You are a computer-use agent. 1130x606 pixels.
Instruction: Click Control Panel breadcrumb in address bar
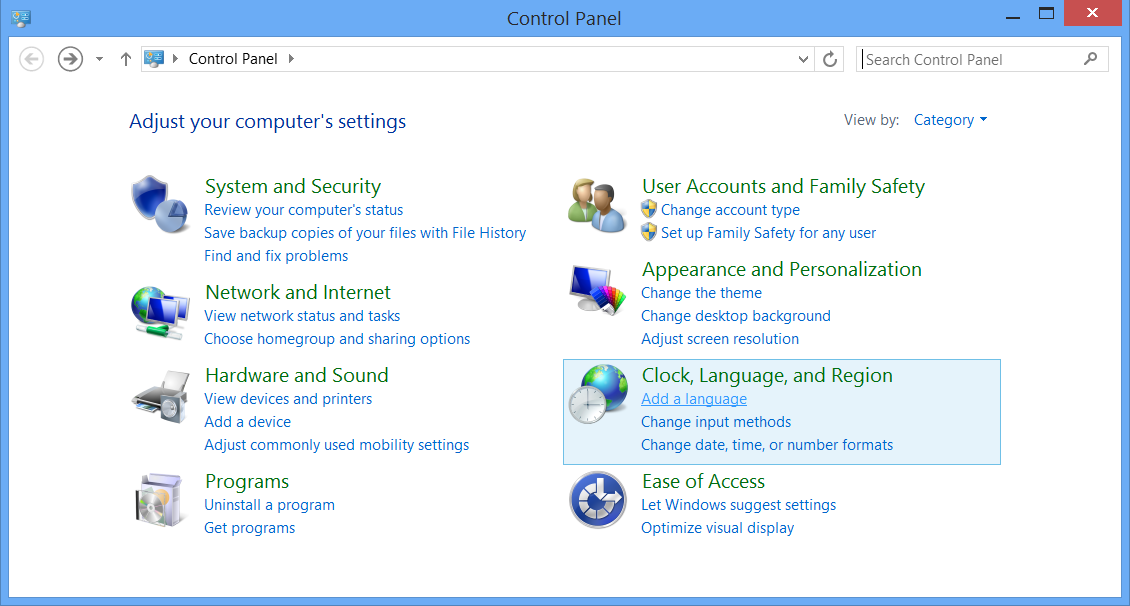233,59
